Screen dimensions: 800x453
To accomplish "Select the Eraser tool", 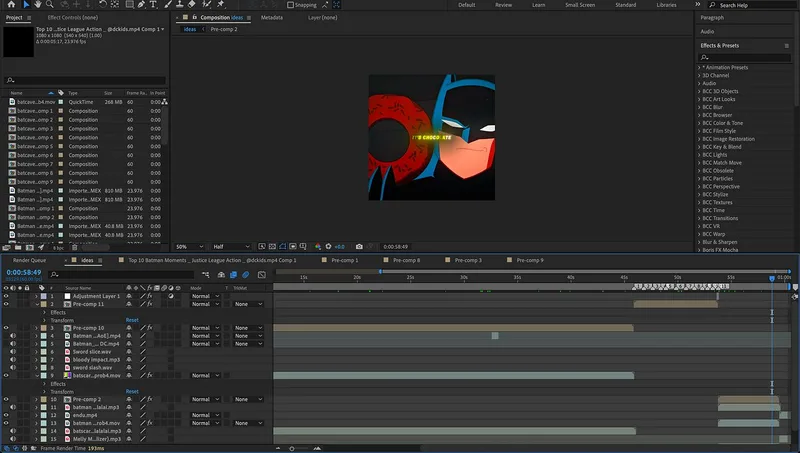I will coord(191,5).
